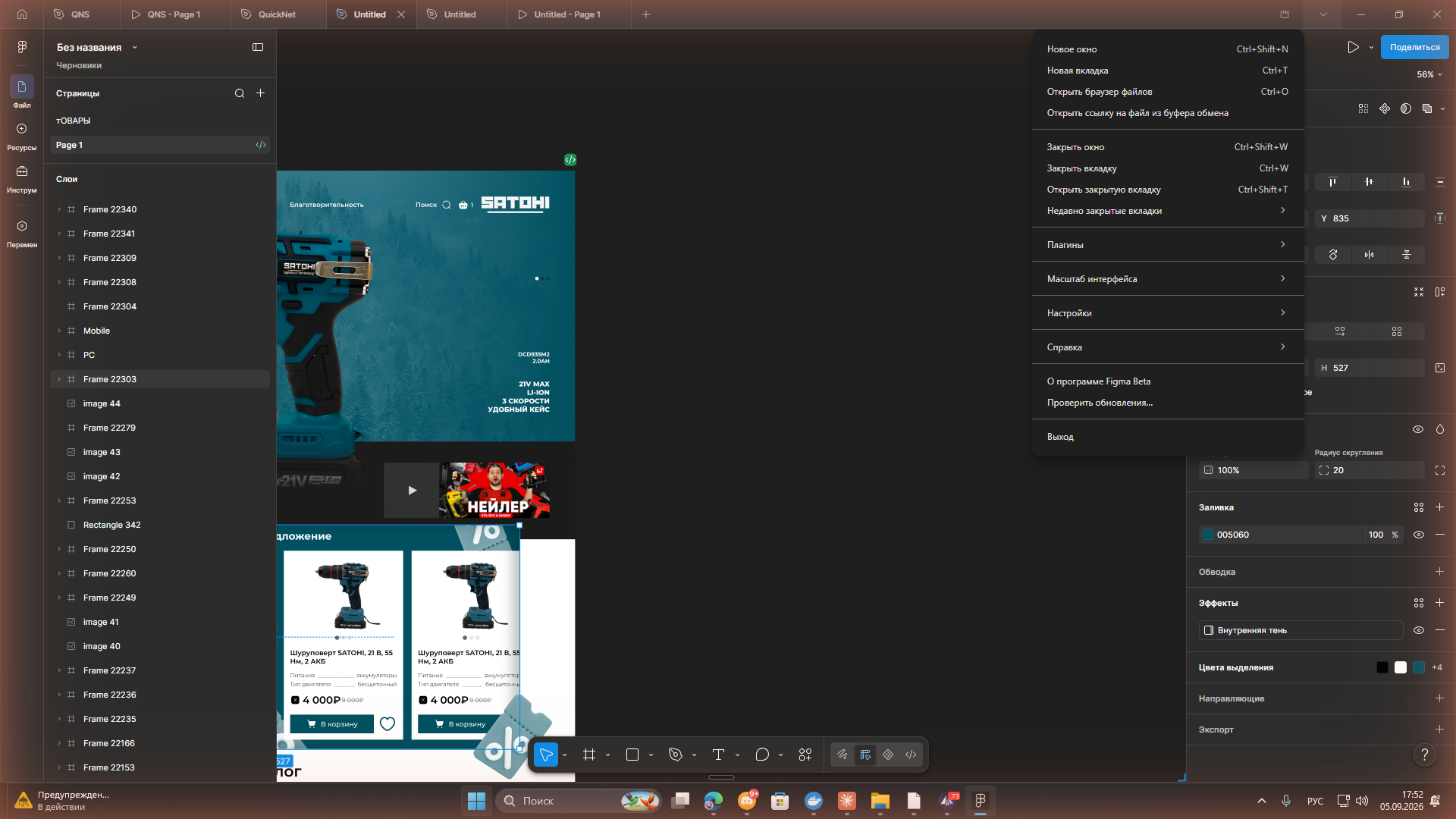Open Недавно закрытые вкладки submenu
Viewport: 1456px width, 819px height.
[1168, 211]
